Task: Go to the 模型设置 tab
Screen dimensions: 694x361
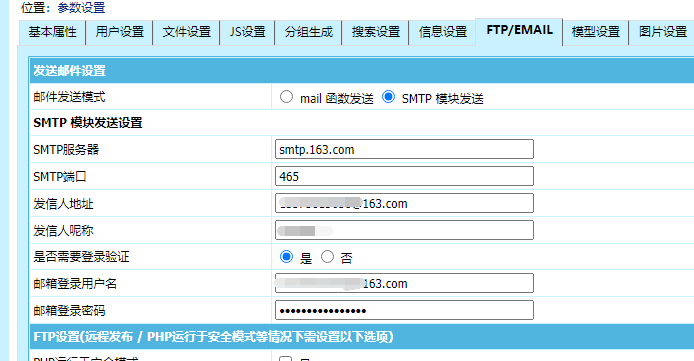Action: [596, 32]
